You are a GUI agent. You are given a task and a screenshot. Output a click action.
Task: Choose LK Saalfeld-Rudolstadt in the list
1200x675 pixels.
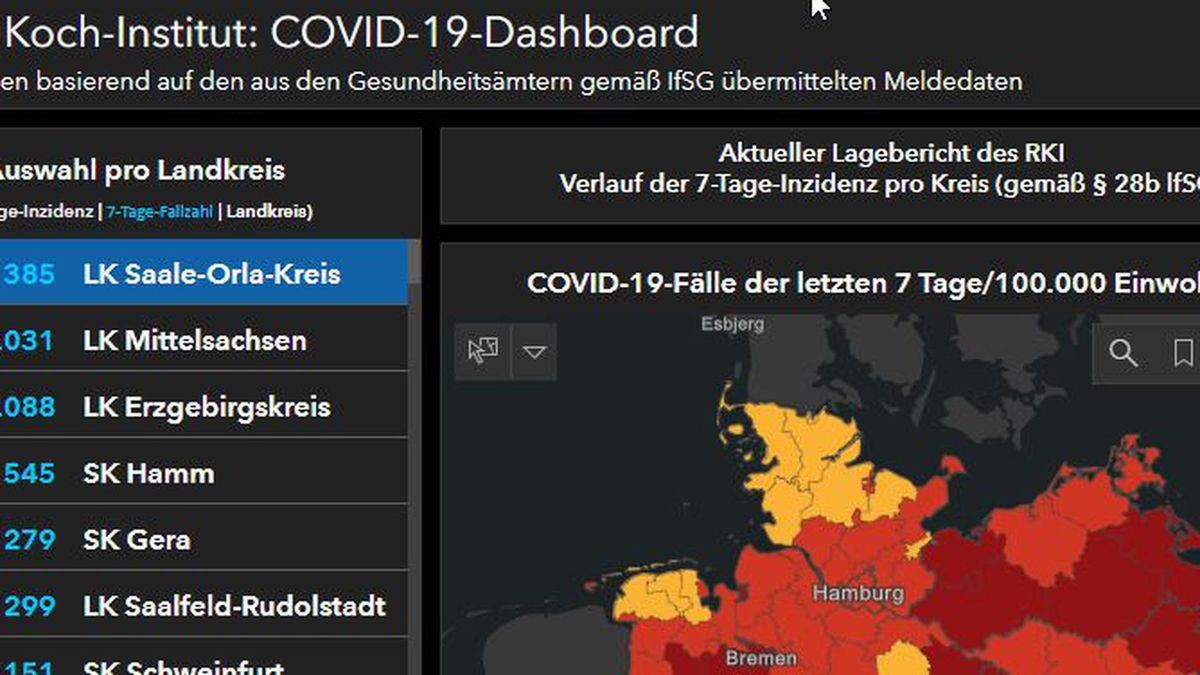(204, 606)
